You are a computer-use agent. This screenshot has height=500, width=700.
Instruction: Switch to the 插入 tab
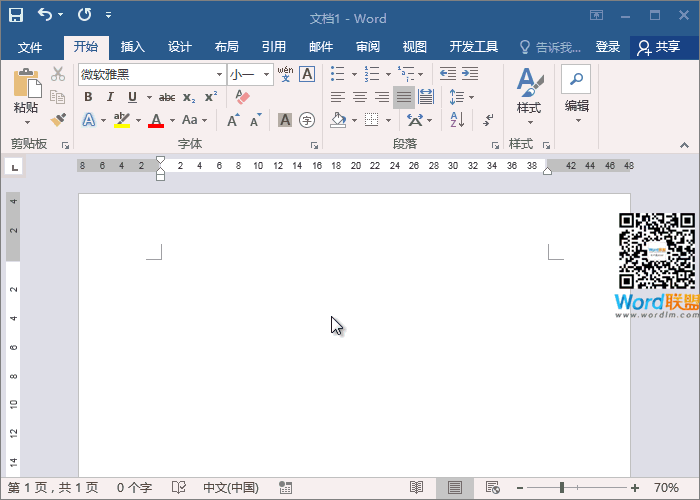click(x=133, y=46)
